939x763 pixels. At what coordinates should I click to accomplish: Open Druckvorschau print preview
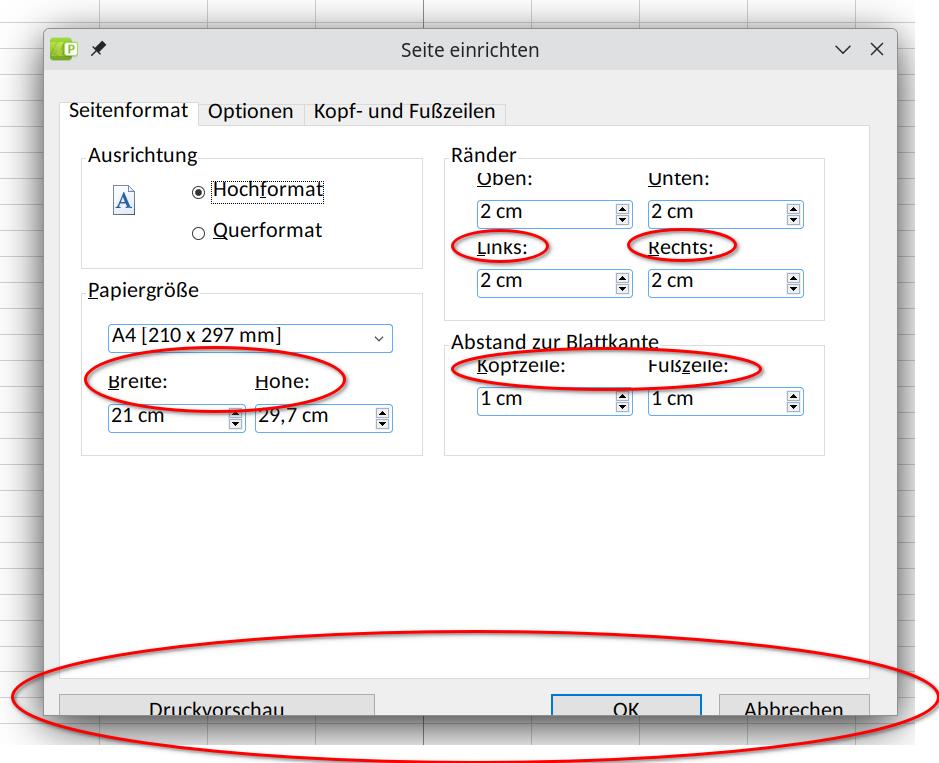(216, 706)
